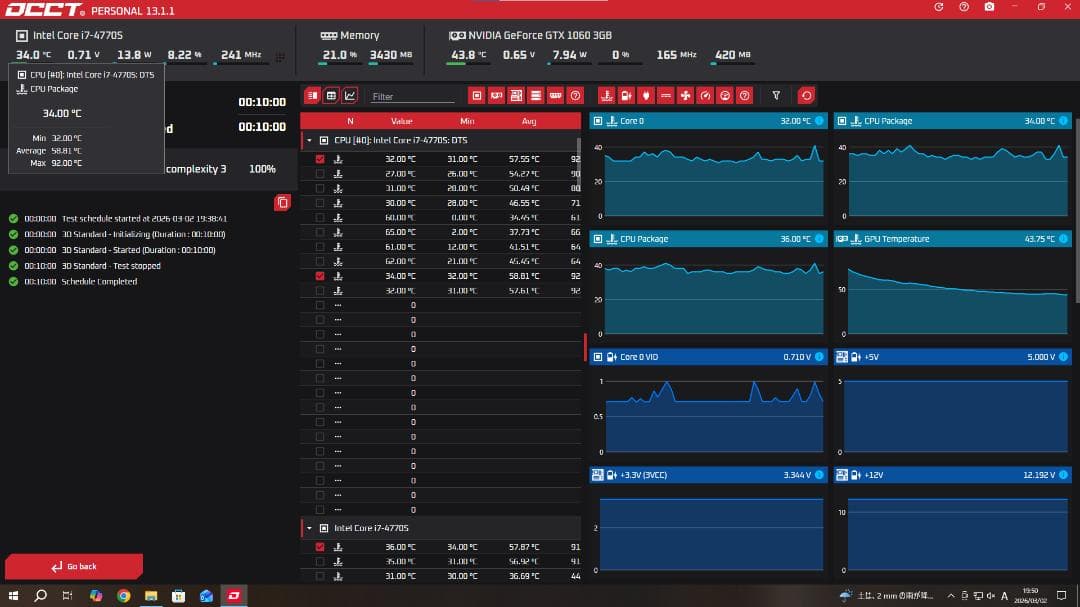Switch to graph-only monitoring view
The width and height of the screenshot is (1080, 607).
coord(350,96)
